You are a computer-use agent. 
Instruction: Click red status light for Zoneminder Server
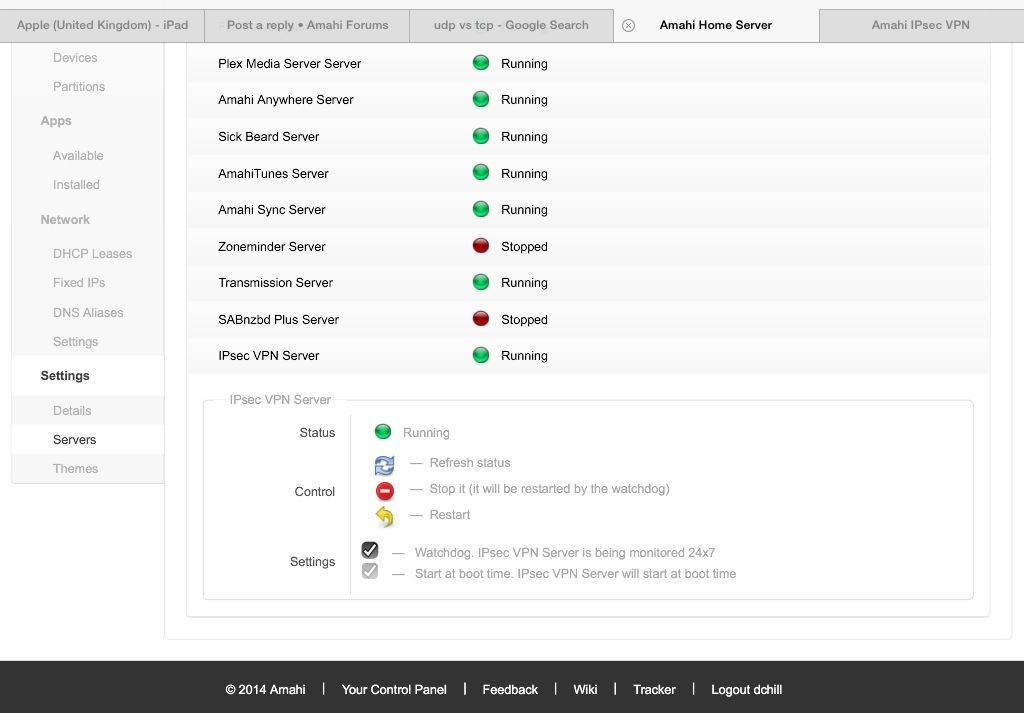click(x=481, y=246)
